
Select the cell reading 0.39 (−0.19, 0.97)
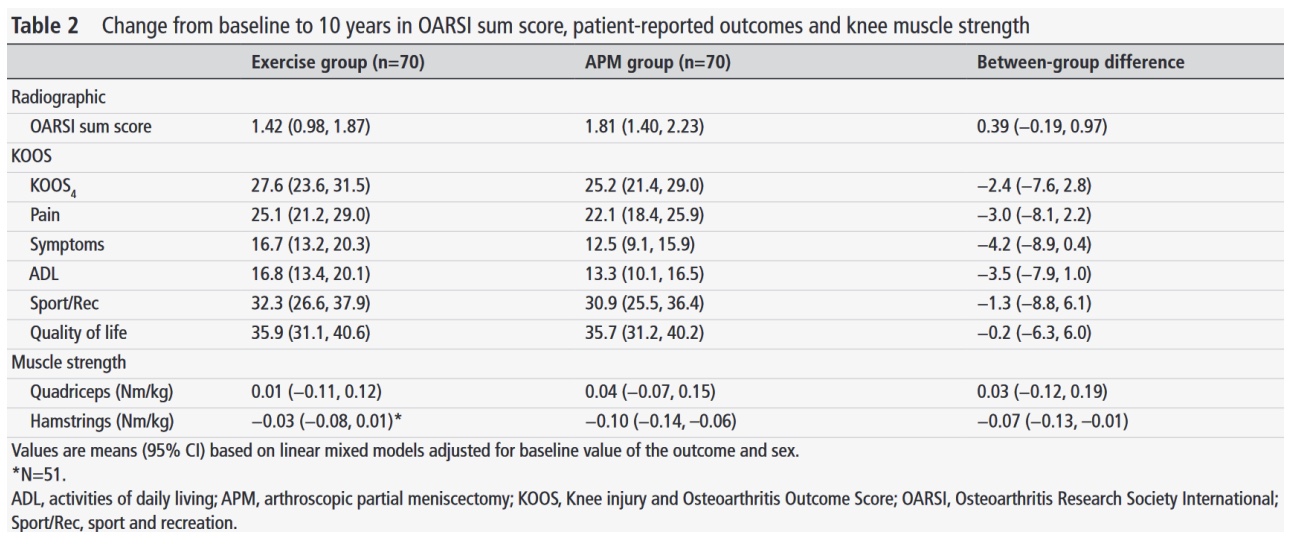click(1041, 127)
